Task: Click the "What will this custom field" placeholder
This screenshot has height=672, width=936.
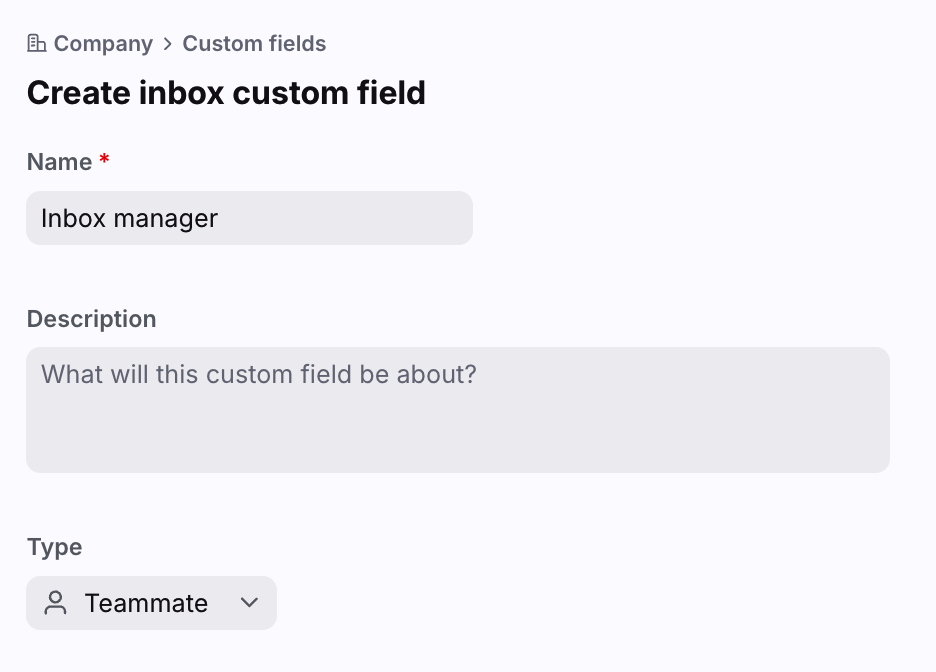Action: coord(258,374)
